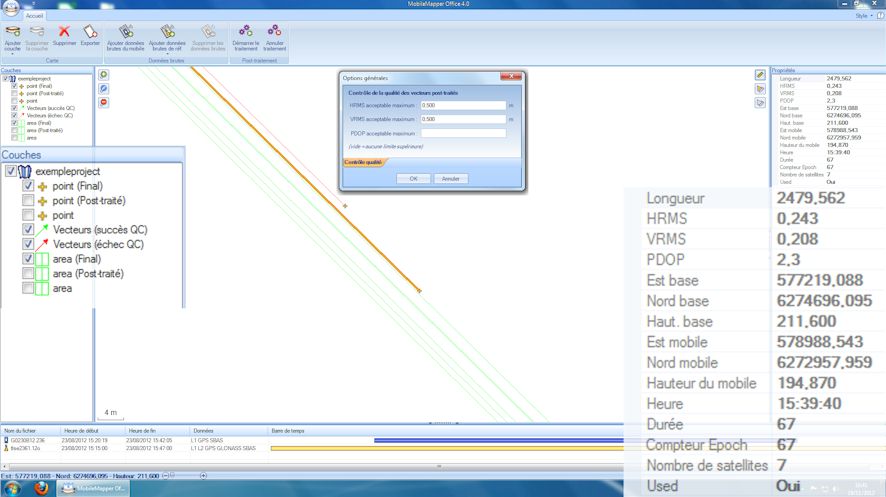Viewport: 886px width, 497px height.
Task: Click the Exporter ribbon icon
Action: pyautogui.click(x=90, y=32)
